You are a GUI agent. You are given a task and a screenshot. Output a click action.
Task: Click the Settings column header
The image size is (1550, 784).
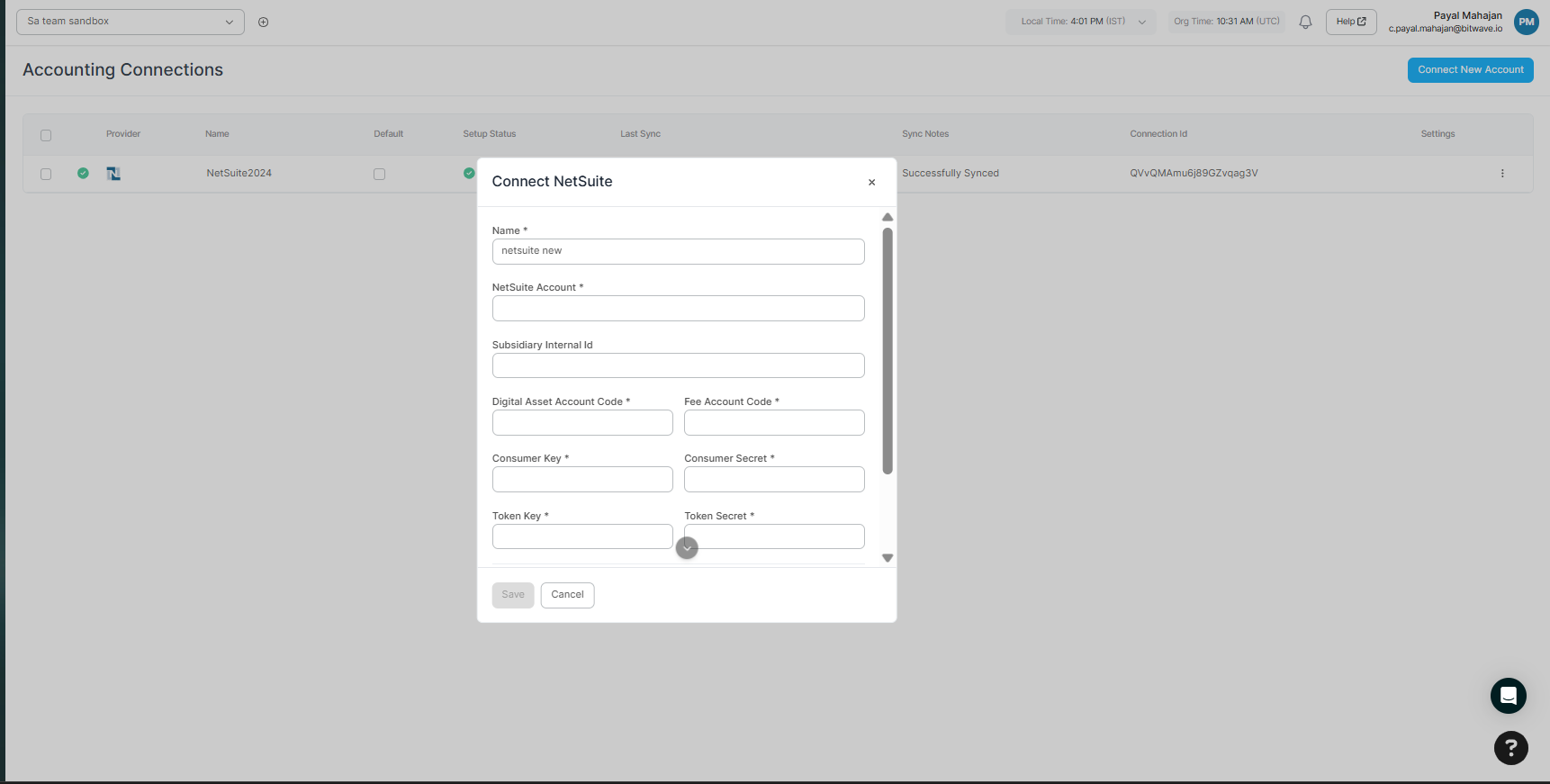click(1437, 134)
